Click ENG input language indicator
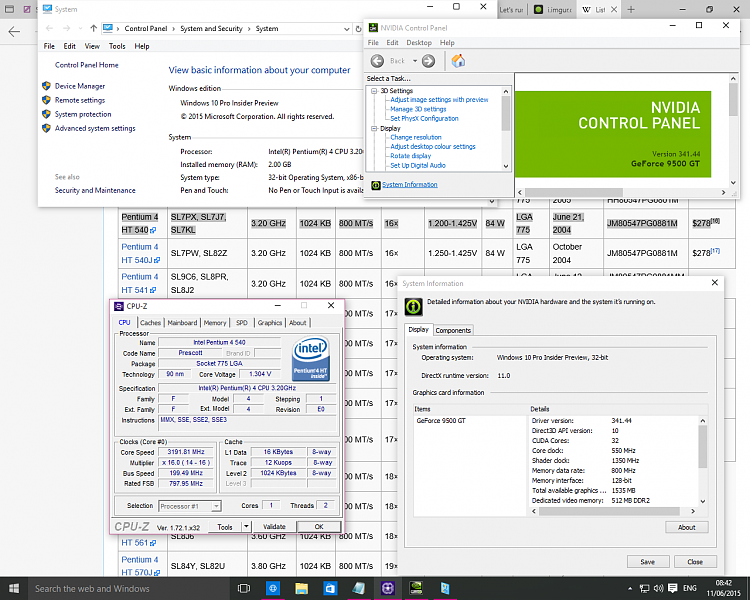This screenshot has height=600, width=750. pyautogui.click(x=690, y=589)
